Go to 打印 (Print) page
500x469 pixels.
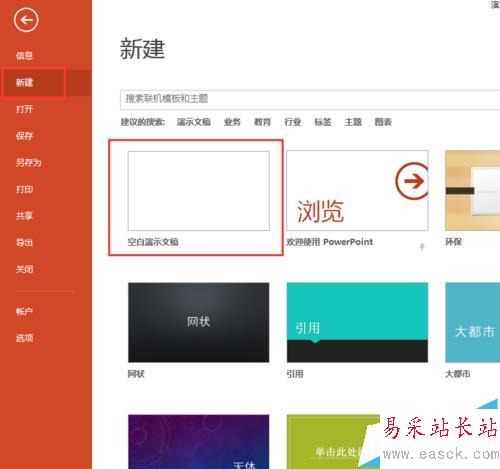coord(24,189)
